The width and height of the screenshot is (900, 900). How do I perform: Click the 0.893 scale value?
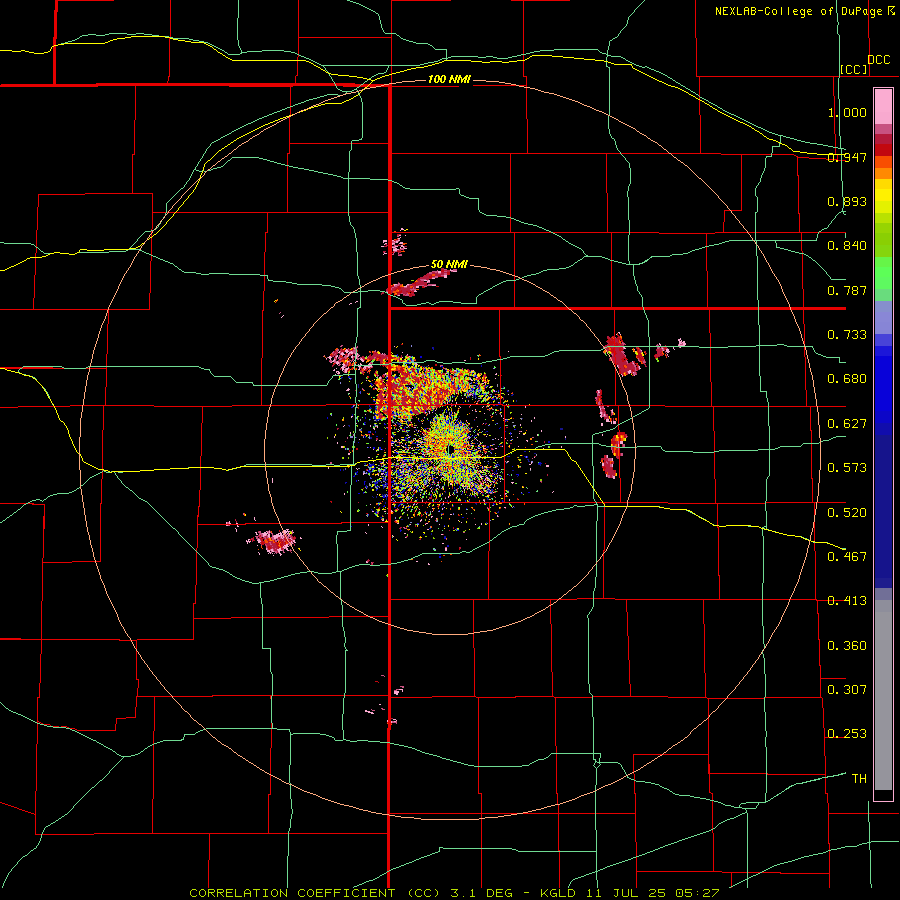847,201
